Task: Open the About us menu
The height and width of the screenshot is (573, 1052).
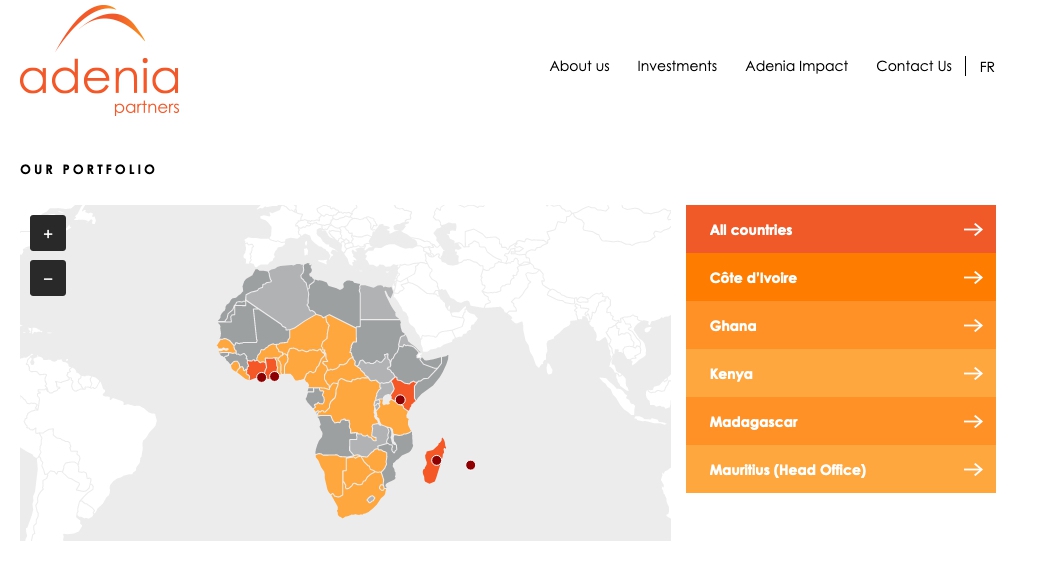Action: click(579, 66)
